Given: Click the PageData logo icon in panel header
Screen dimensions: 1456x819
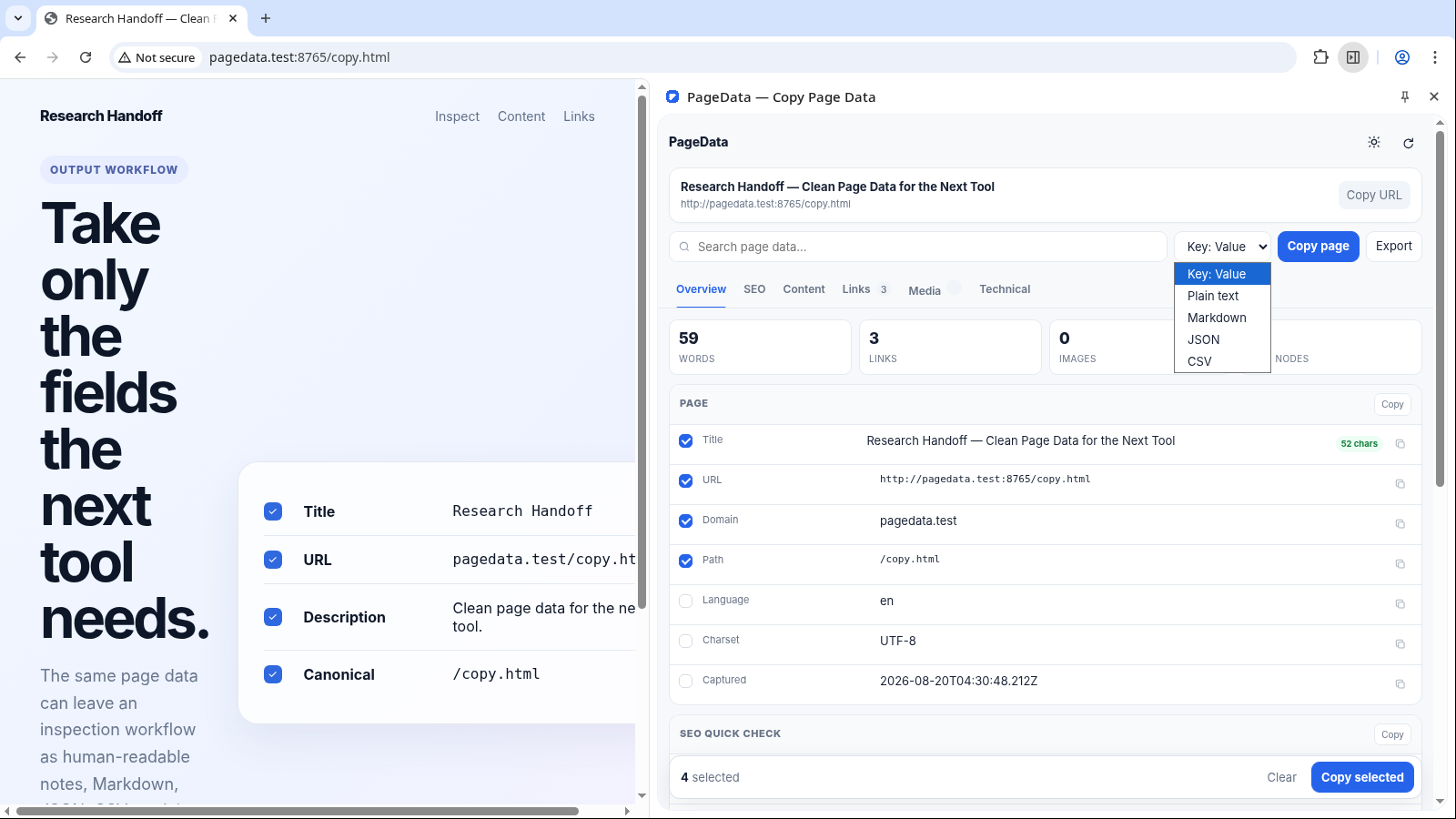Looking at the screenshot, I should (672, 96).
